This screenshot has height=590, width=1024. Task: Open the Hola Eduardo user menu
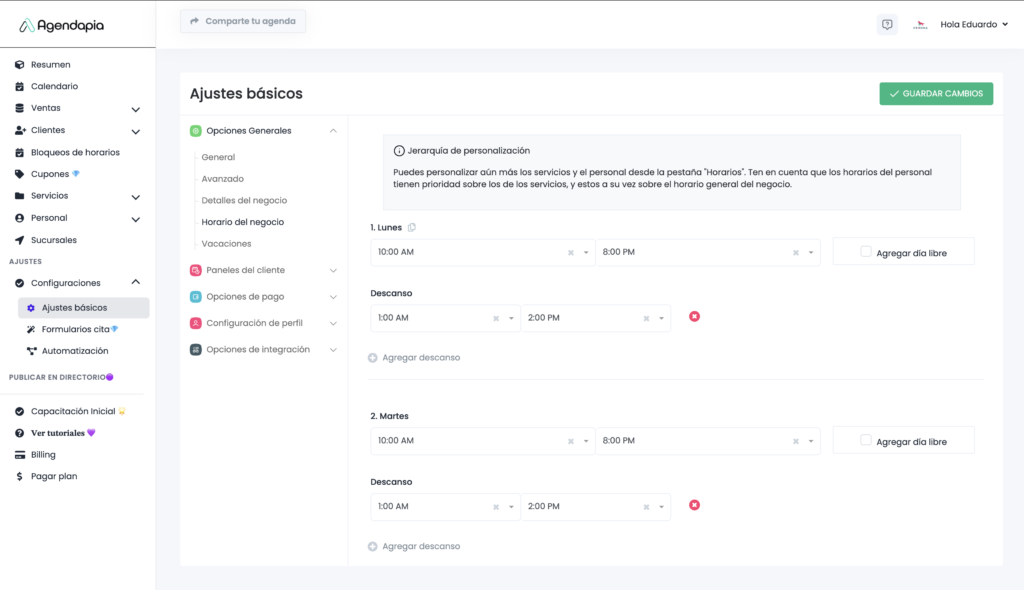[x=973, y=25]
